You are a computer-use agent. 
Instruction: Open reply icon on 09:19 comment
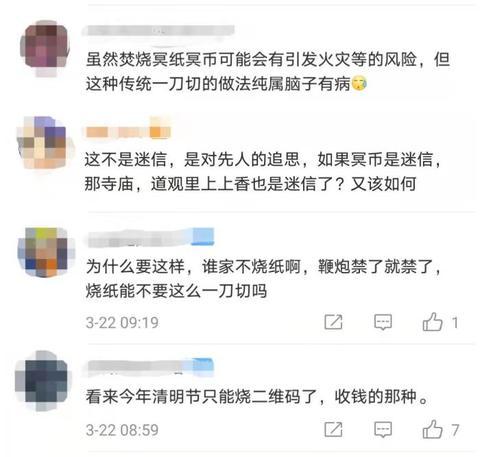pyautogui.click(x=383, y=322)
